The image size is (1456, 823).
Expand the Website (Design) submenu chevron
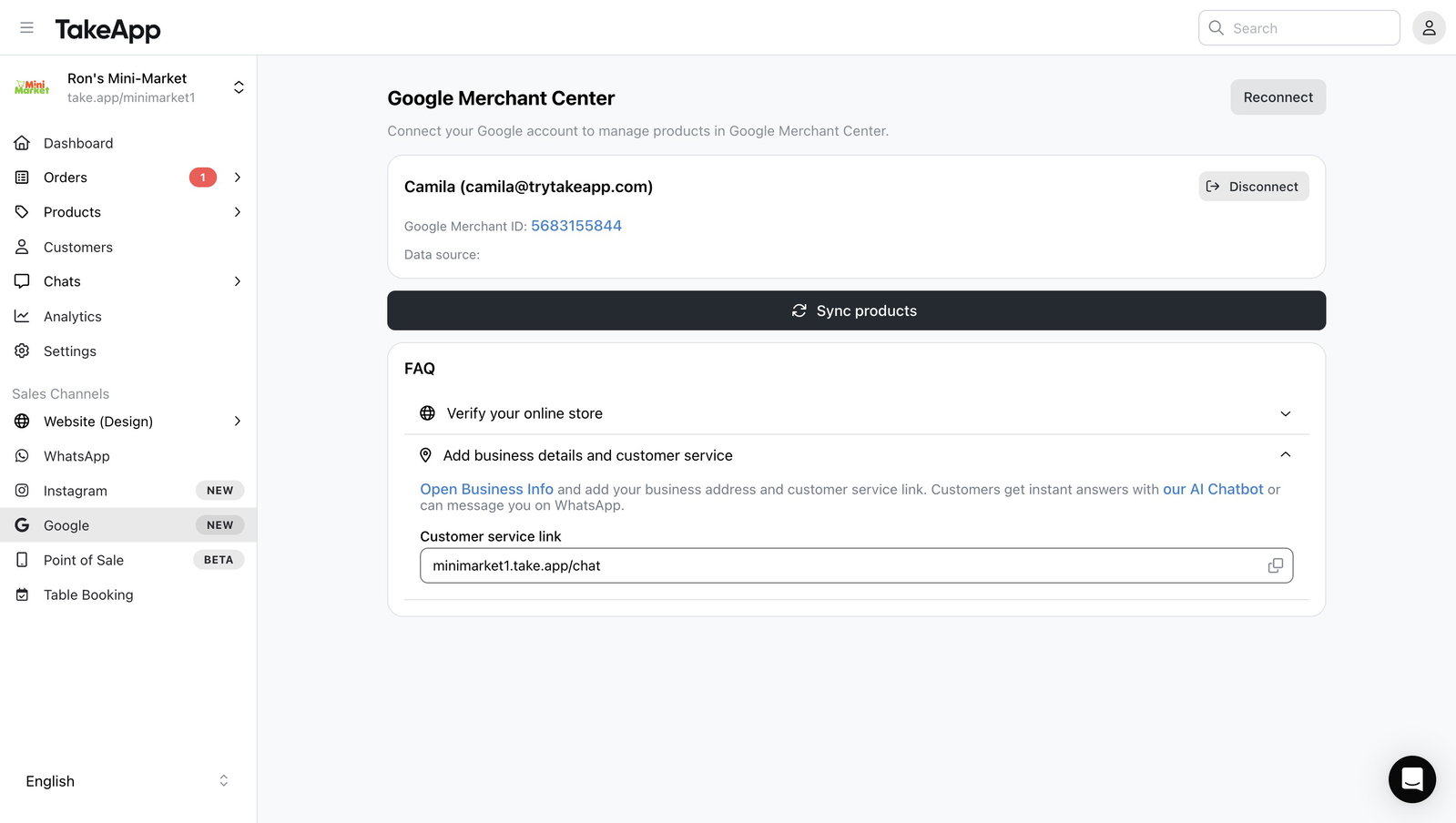pyautogui.click(x=238, y=421)
